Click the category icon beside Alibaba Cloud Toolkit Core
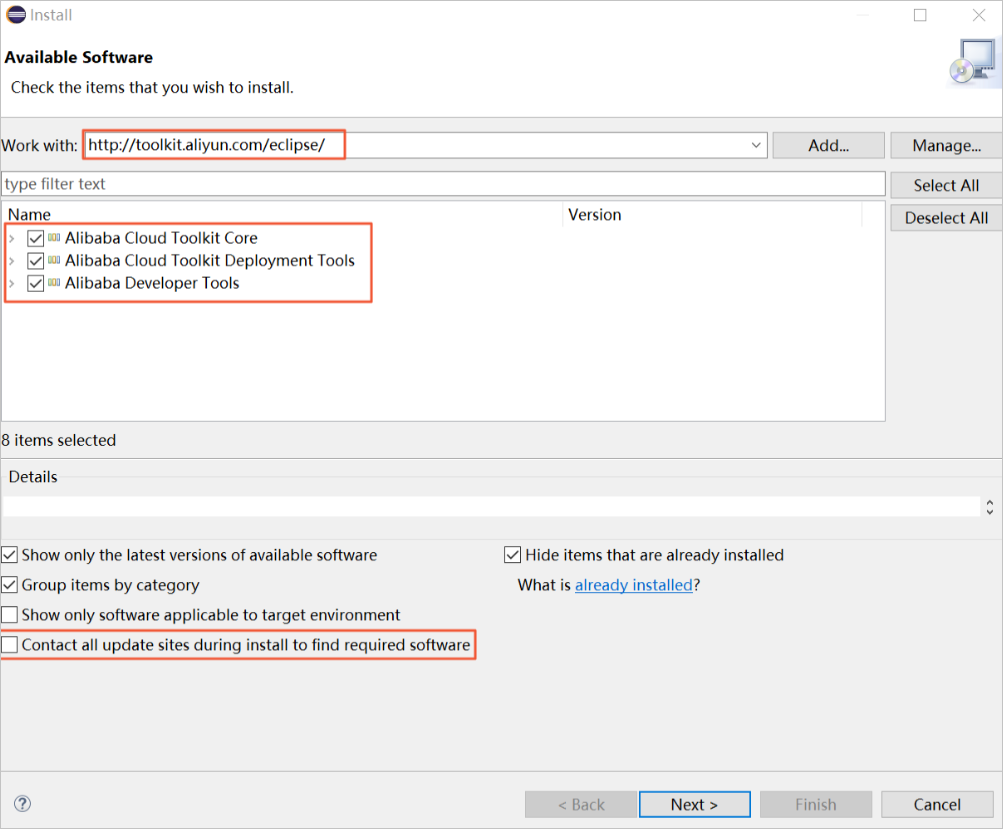The height and width of the screenshot is (829, 1003). [x=54, y=238]
